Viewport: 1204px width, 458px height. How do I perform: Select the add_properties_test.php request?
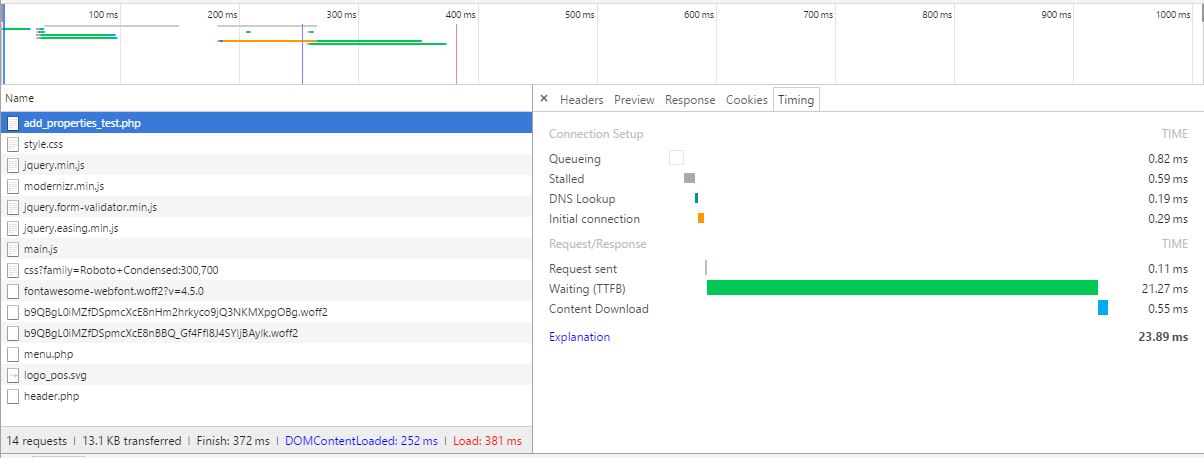[82, 123]
